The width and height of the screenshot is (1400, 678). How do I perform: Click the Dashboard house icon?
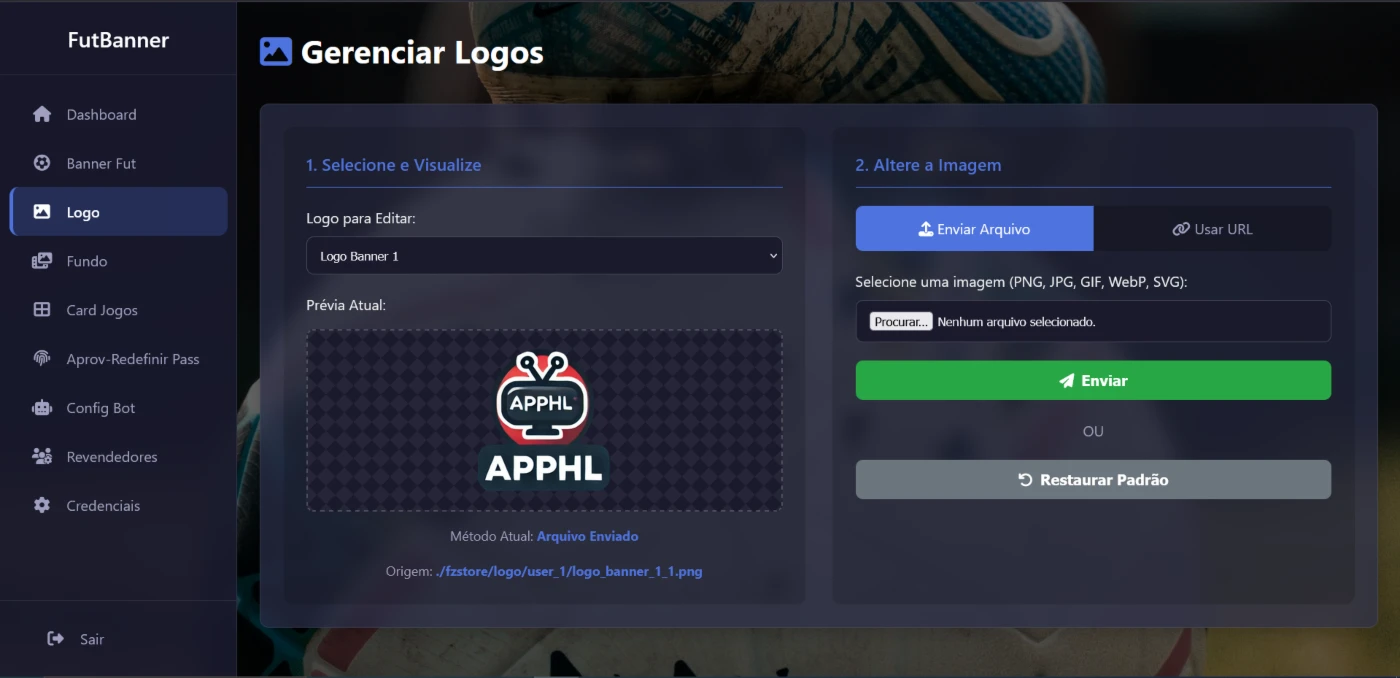42,114
